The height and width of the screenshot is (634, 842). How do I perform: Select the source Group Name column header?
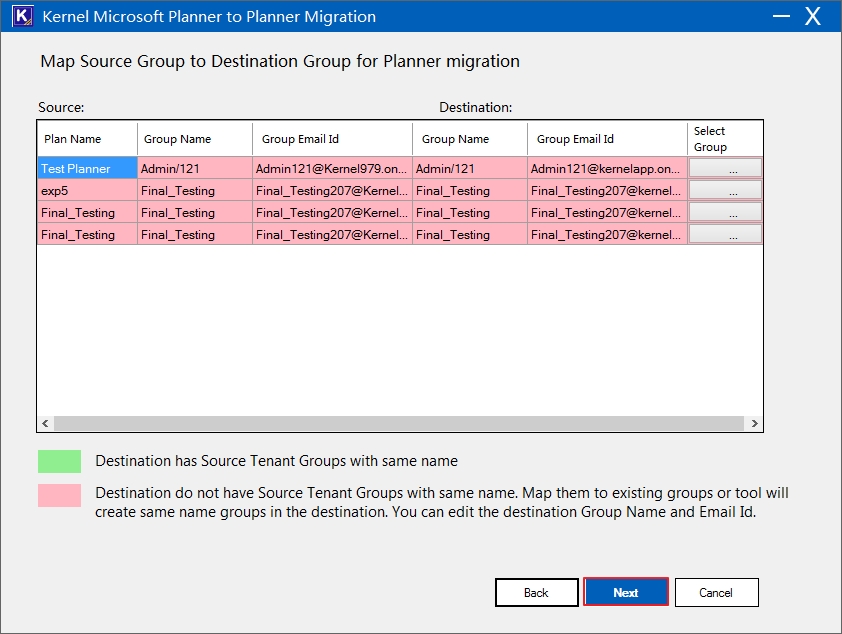(195, 139)
